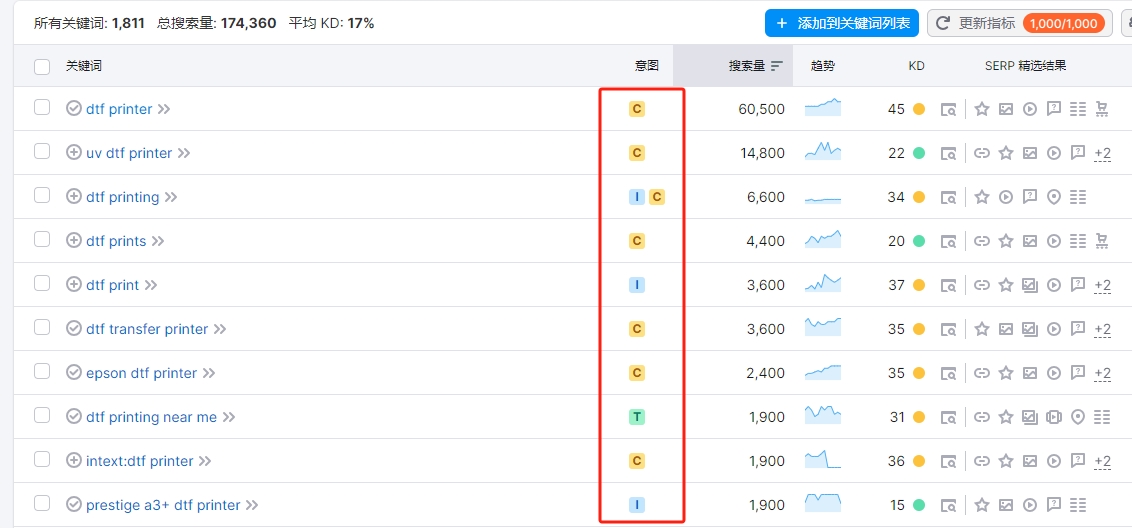
Task: Expand double chevron next to dtf print
Action: (x=151, y=286)
